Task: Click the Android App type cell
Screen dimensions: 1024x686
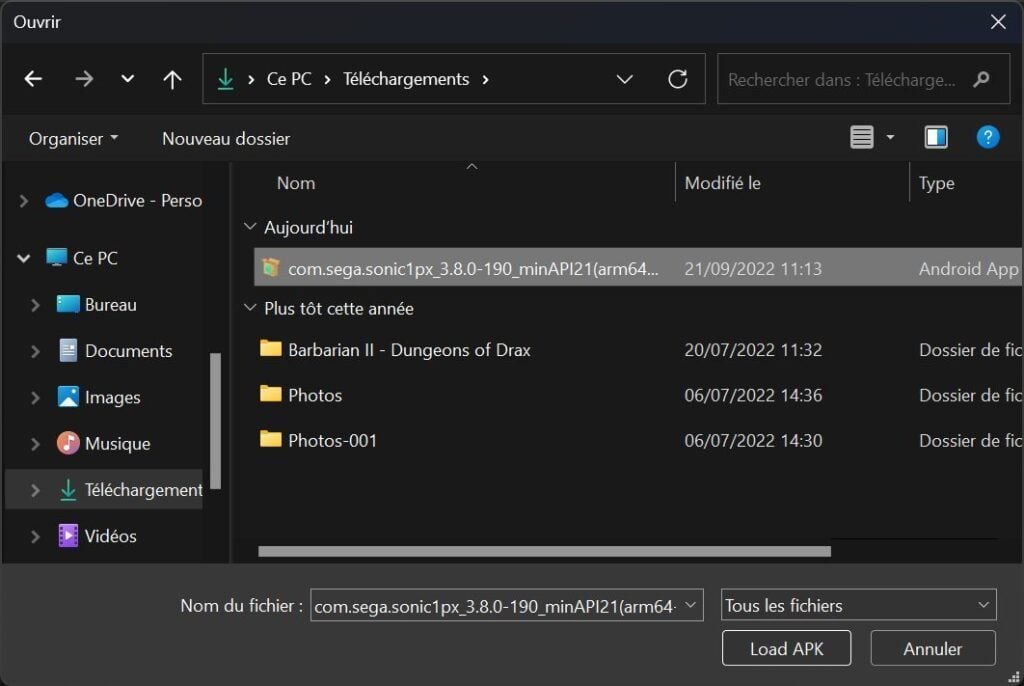Action: coord(968,269)
